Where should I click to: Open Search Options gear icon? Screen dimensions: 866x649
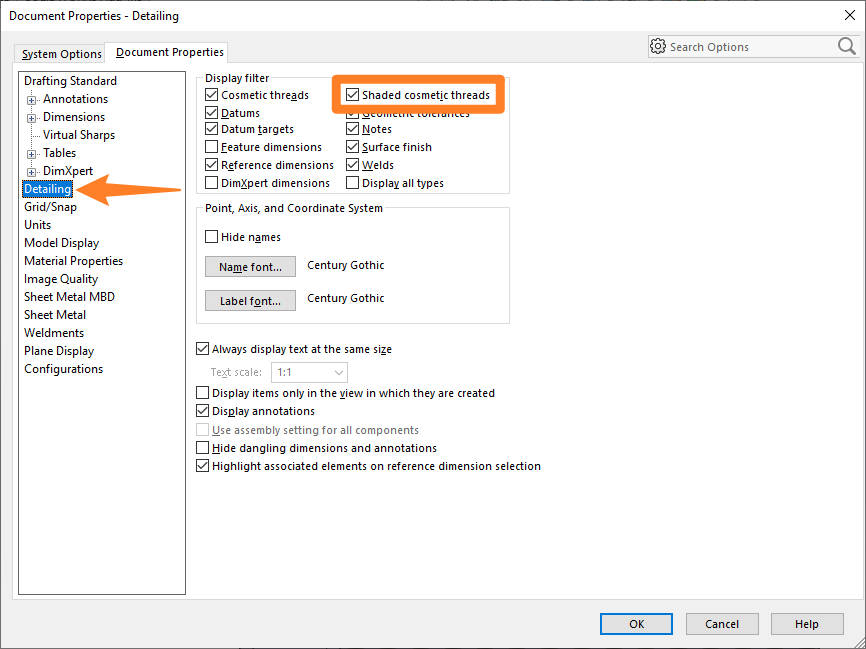tap(658, 46)
